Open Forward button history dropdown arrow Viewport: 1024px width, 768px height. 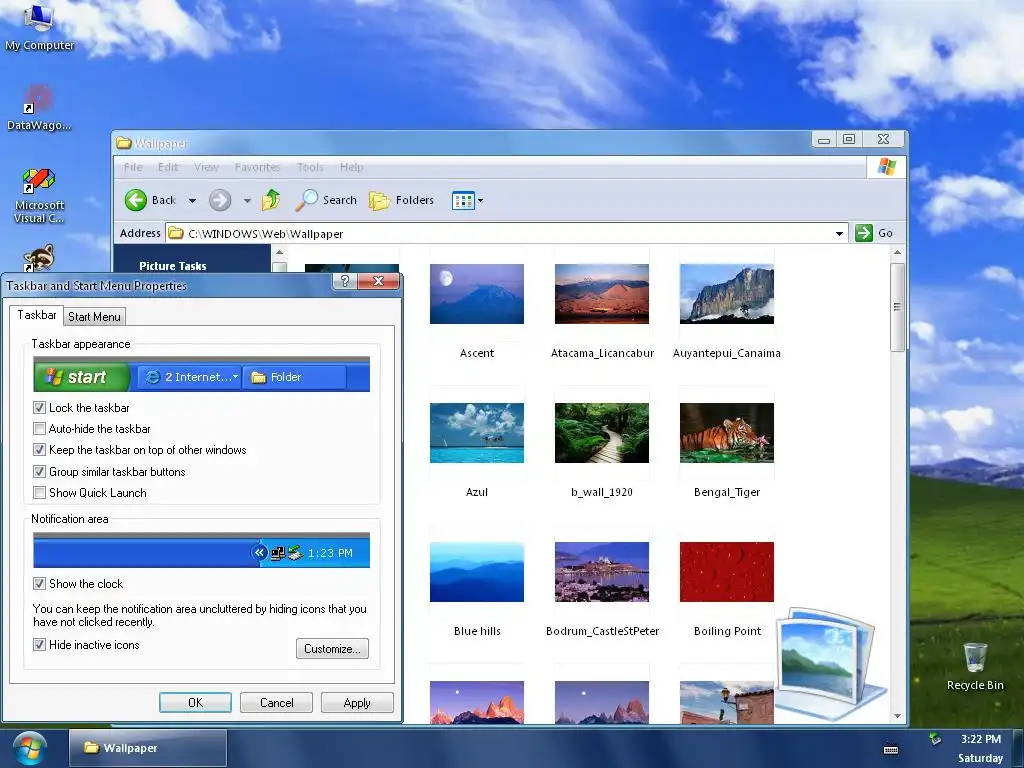(x=247, y=200)
